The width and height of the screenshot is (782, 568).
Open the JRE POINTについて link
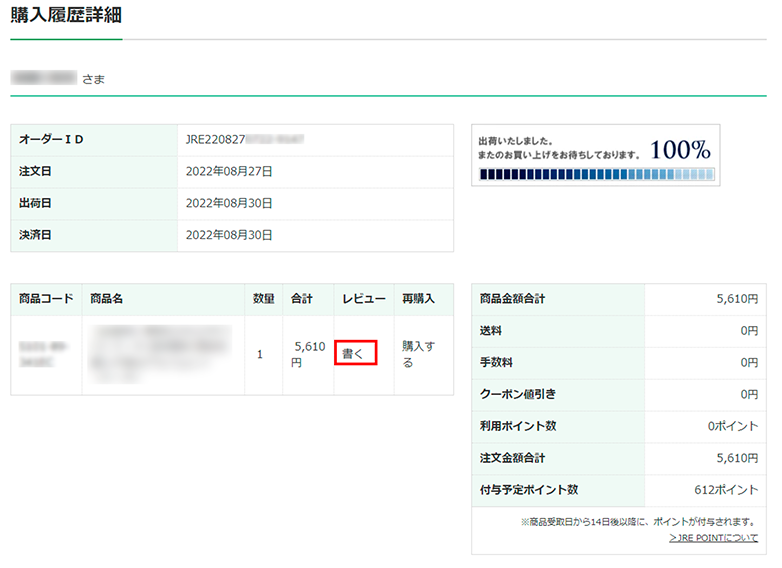[713, 538]
